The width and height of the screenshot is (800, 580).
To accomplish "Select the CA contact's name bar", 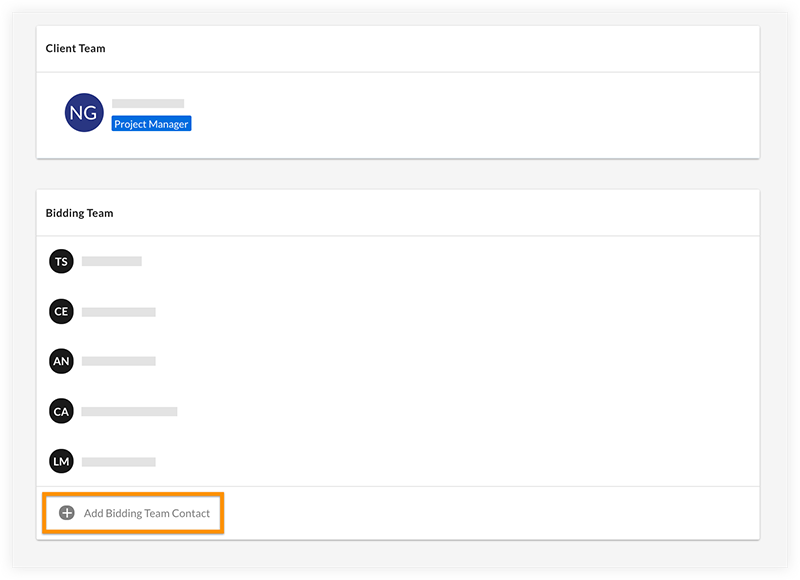I will 131,411.
